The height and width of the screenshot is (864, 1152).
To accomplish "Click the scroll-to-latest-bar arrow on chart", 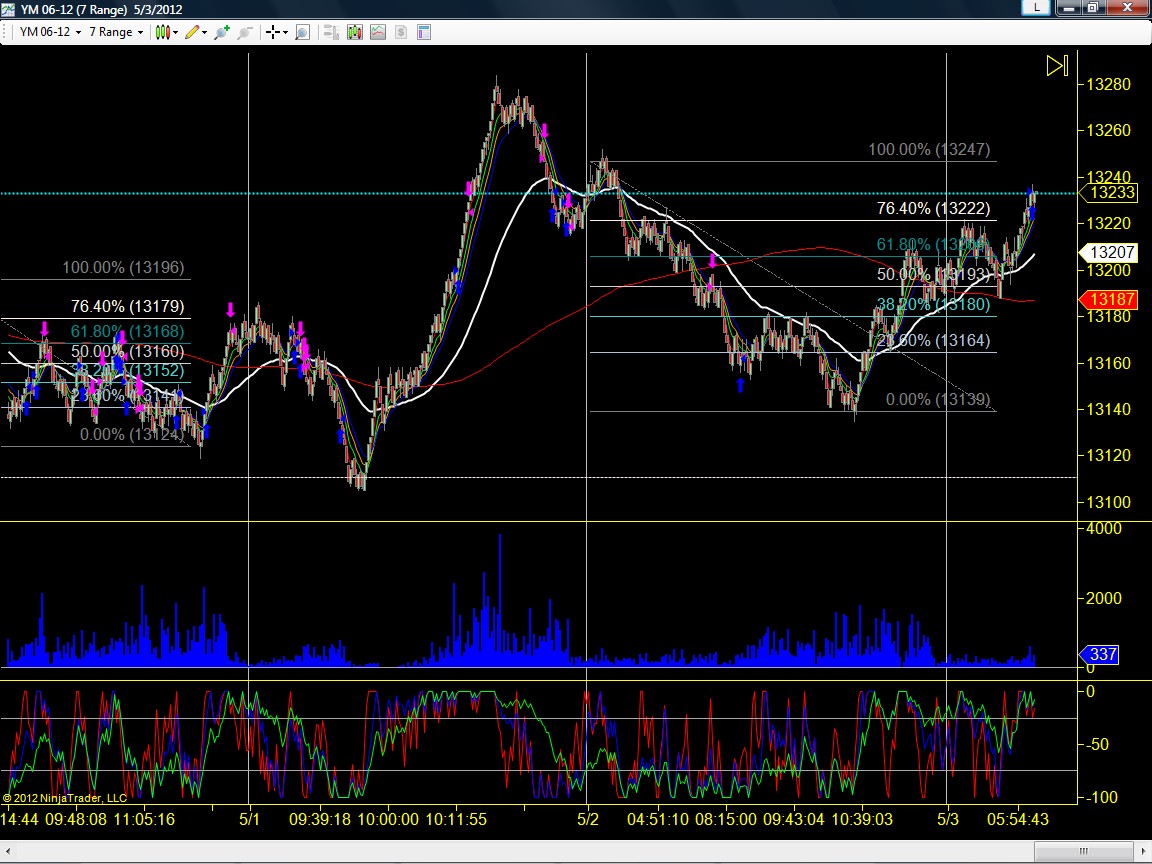I will 1057,65.
